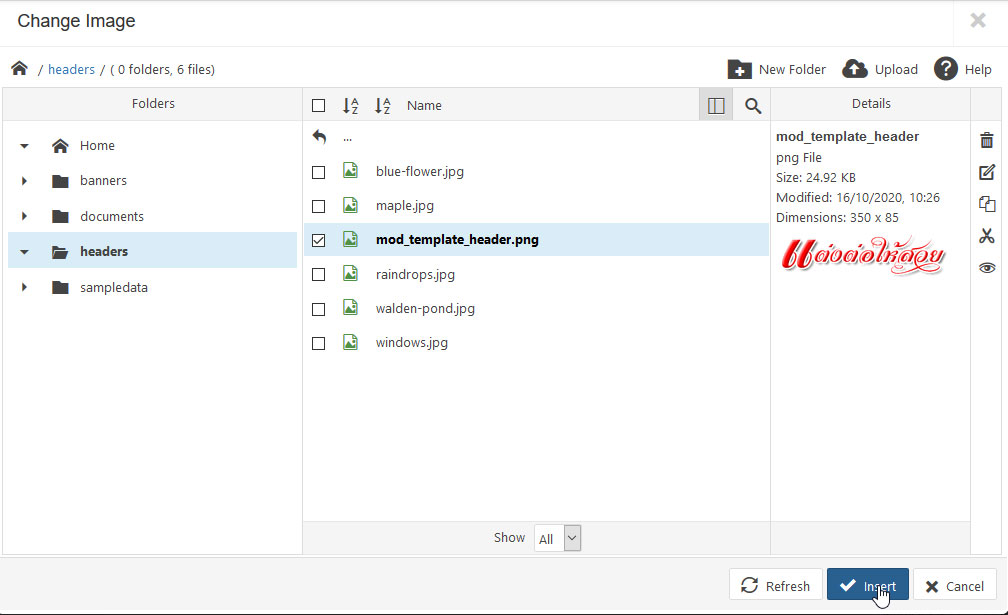
Task: Click the delete trash icon in Details
Action: [987, 140]
